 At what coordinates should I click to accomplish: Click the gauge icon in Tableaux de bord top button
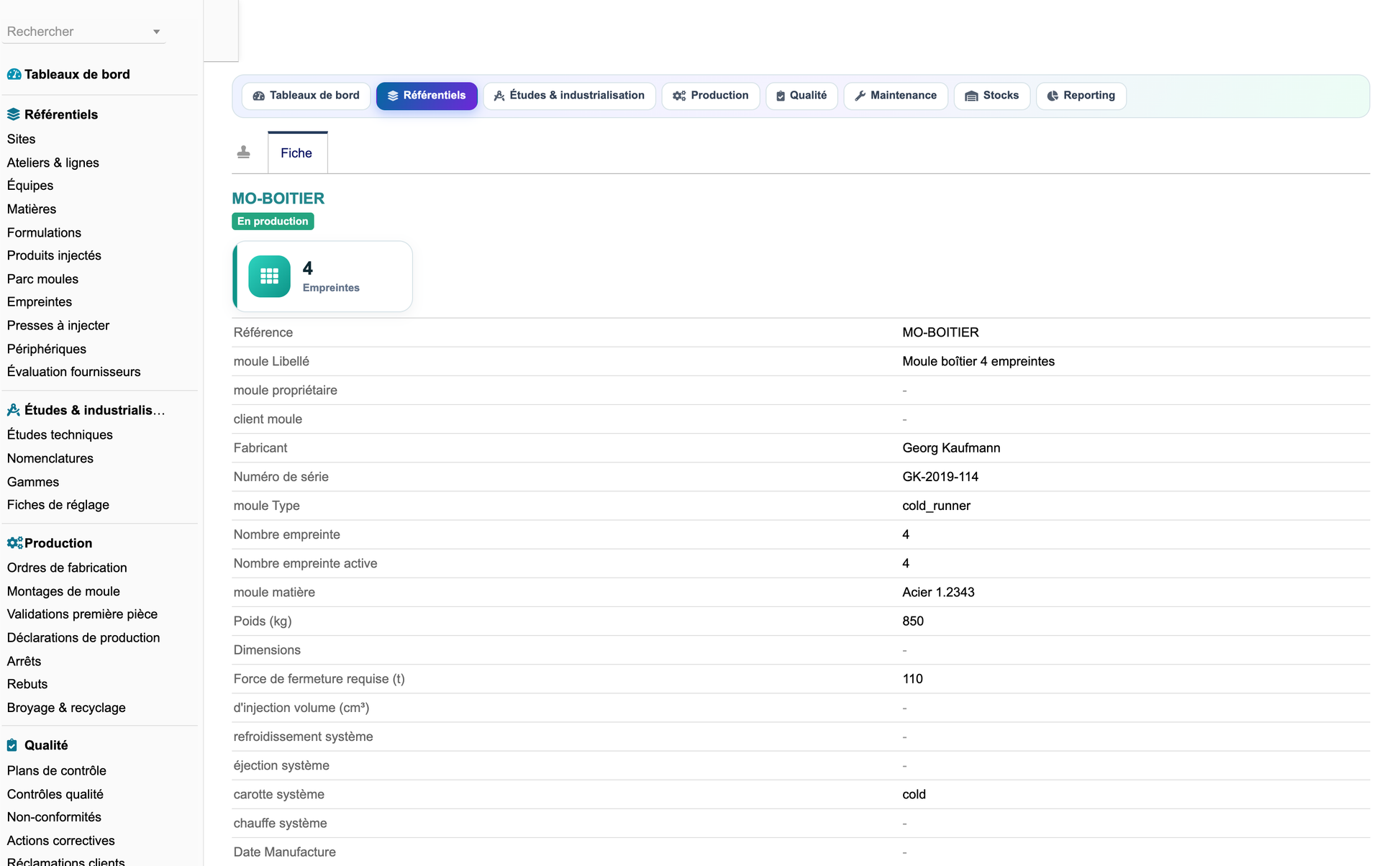click(259, 96)
